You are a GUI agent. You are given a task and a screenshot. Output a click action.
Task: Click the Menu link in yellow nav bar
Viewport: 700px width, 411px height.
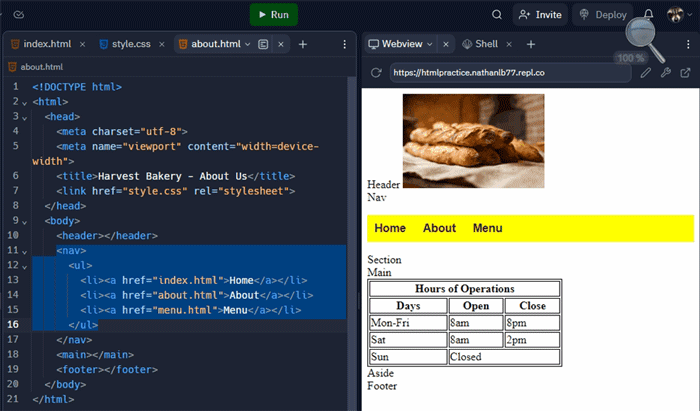(x=488, y=228)
